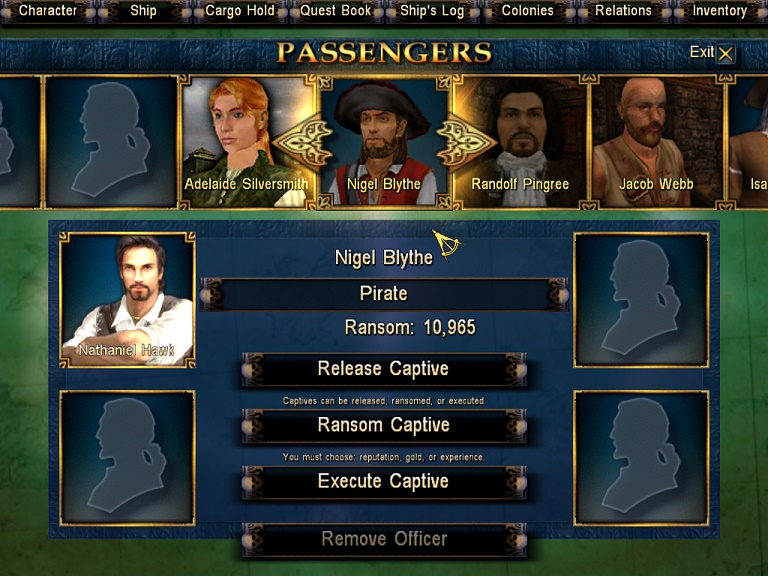Go to the Colonies tab
The height and width of the screenshot is (576, 768).
tap(528, 11)
